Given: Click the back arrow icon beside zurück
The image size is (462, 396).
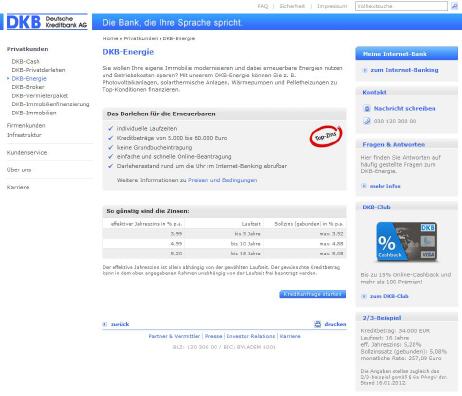Looking at the screenshot, I should pyautogui.click(x=105, y=324).
